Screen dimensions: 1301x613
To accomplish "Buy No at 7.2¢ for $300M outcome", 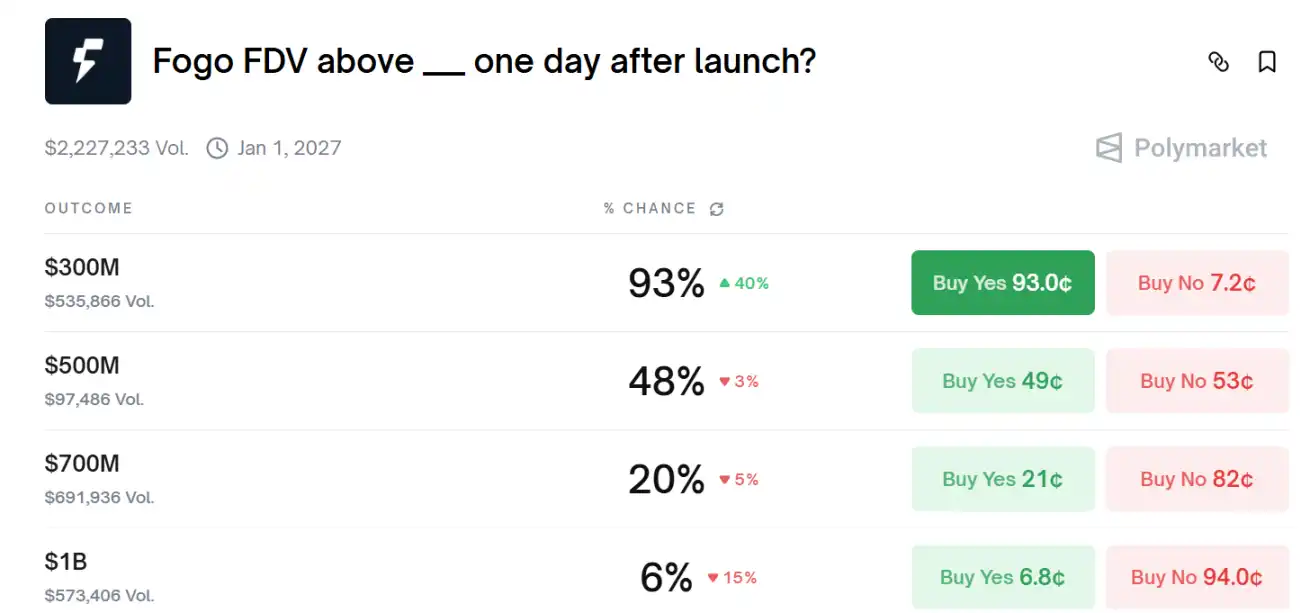I will [1197, 282].
